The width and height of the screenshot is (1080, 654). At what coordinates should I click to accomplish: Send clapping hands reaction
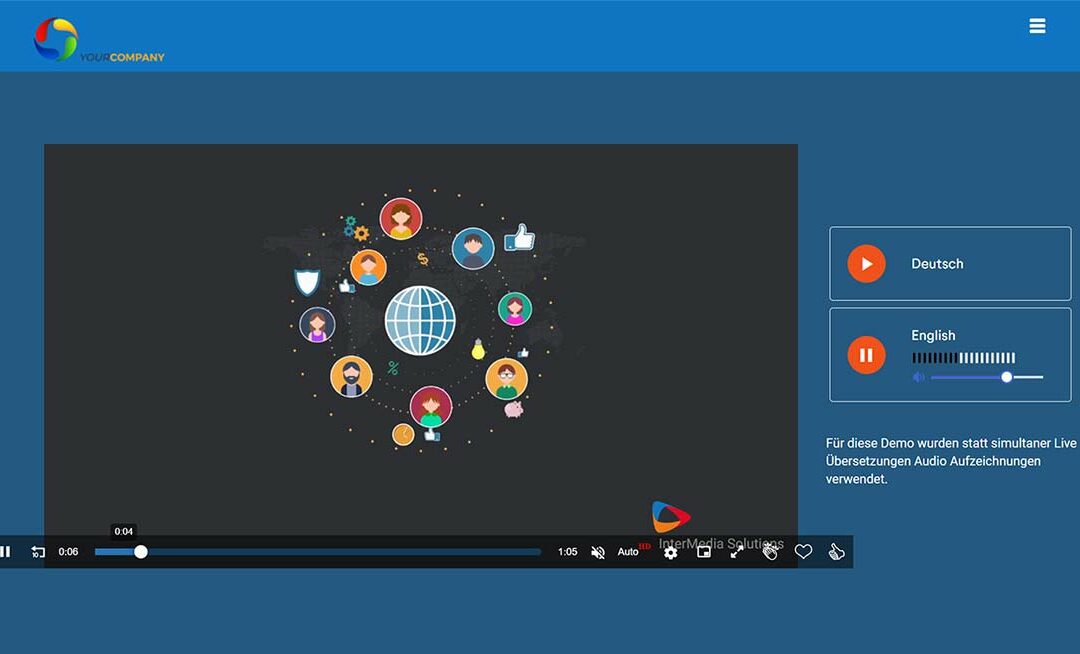770,552
